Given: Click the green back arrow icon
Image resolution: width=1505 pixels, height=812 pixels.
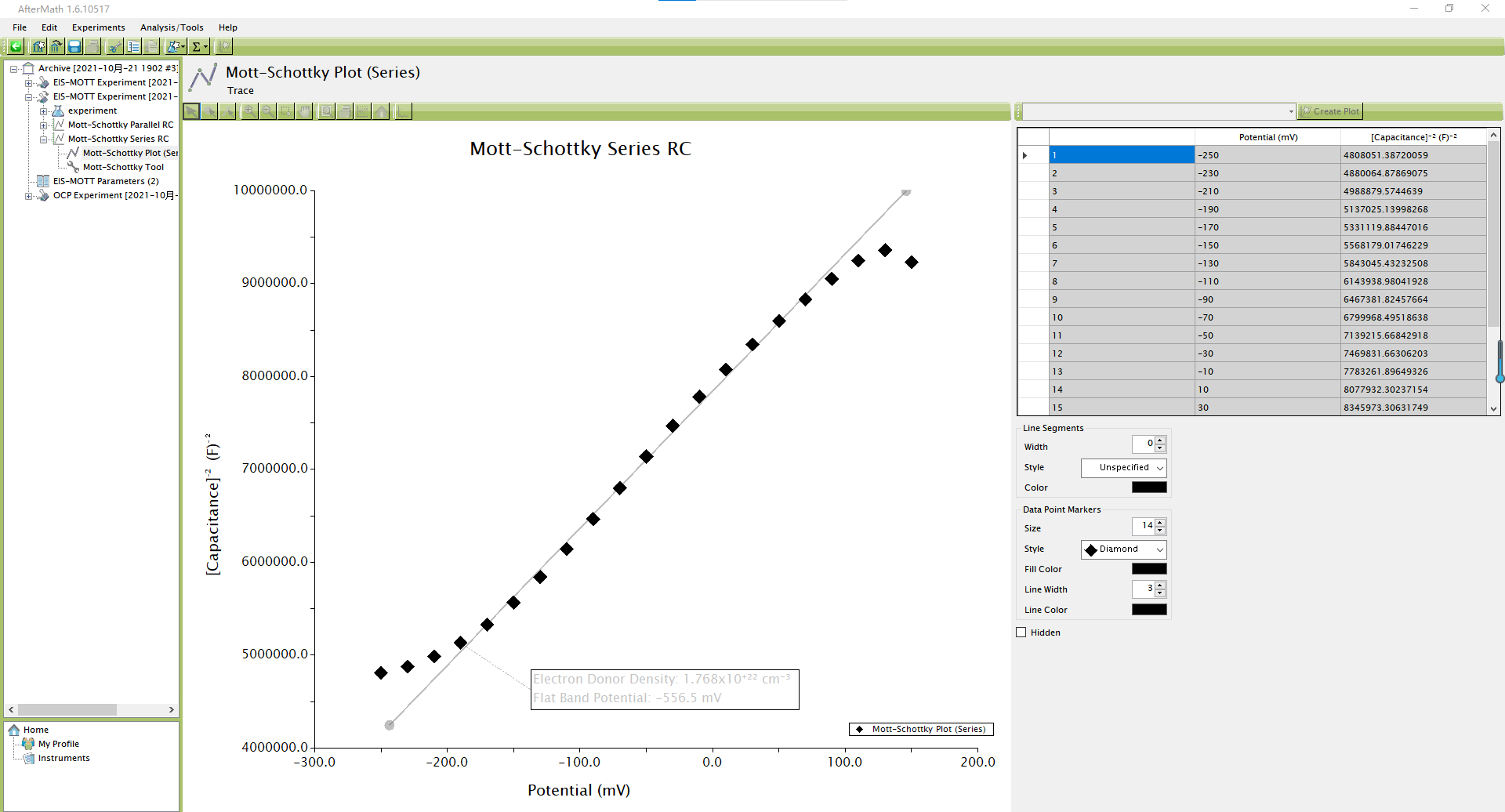Looking at the screenshot, I should coord(16,47).
